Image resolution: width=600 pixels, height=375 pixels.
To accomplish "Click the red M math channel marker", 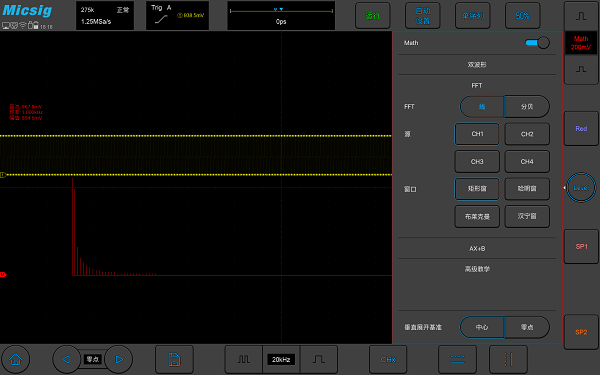I will [3, 274].
